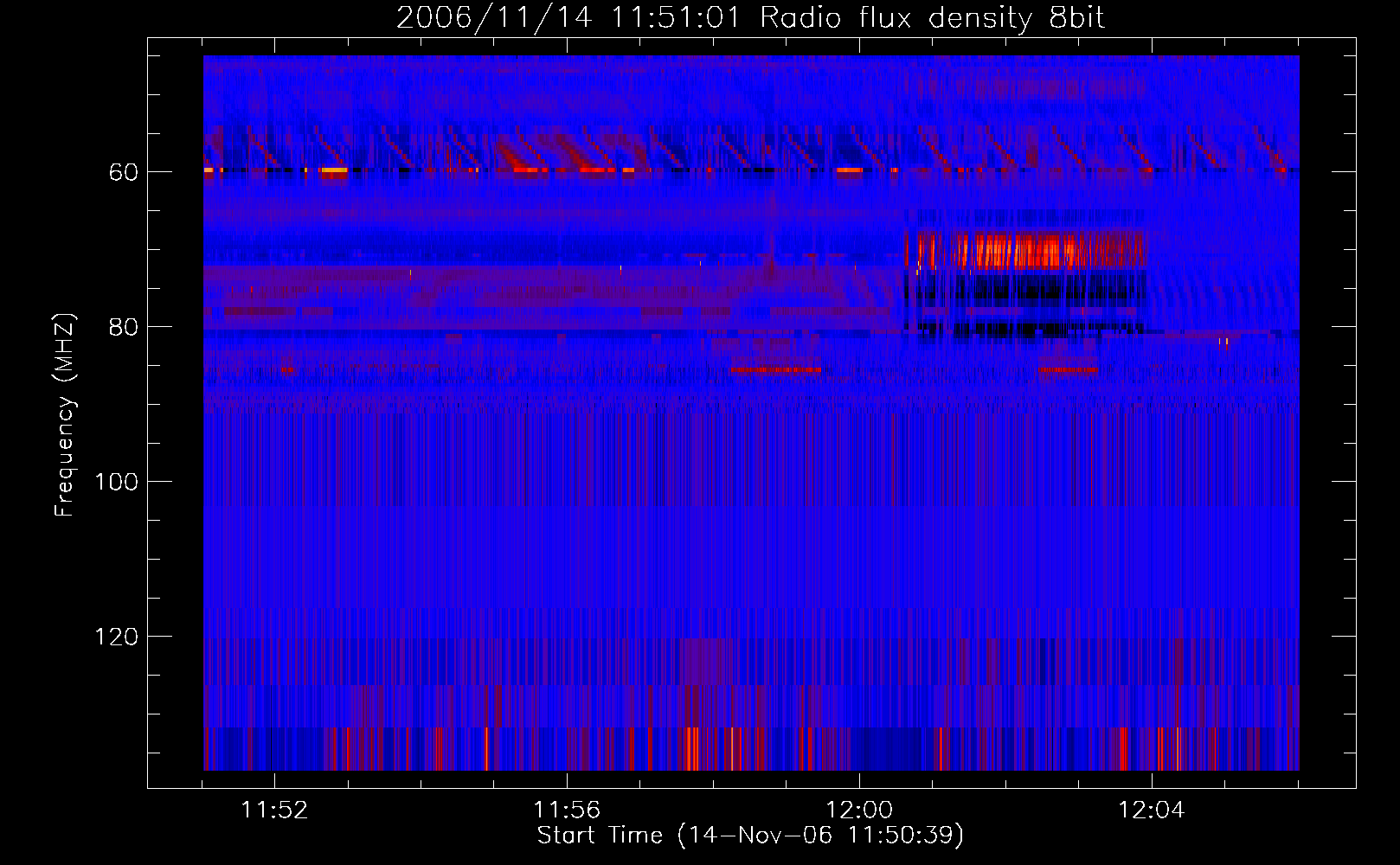This screenshot has height=865, width=1400.
Task: Select the 80 frequency tick label
Action: pyautogui.click(x=124, y=327)
